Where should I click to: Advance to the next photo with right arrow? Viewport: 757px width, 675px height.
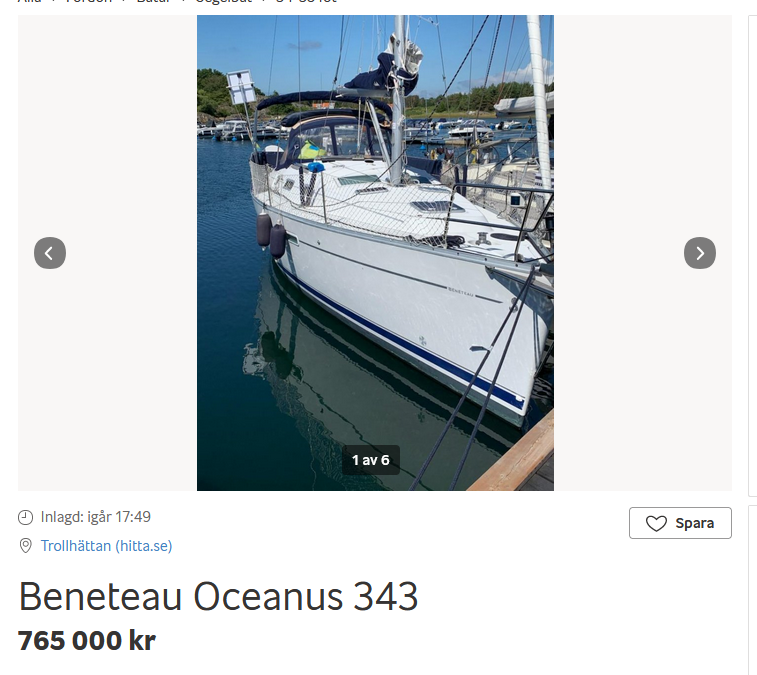(x=700, y=253)
